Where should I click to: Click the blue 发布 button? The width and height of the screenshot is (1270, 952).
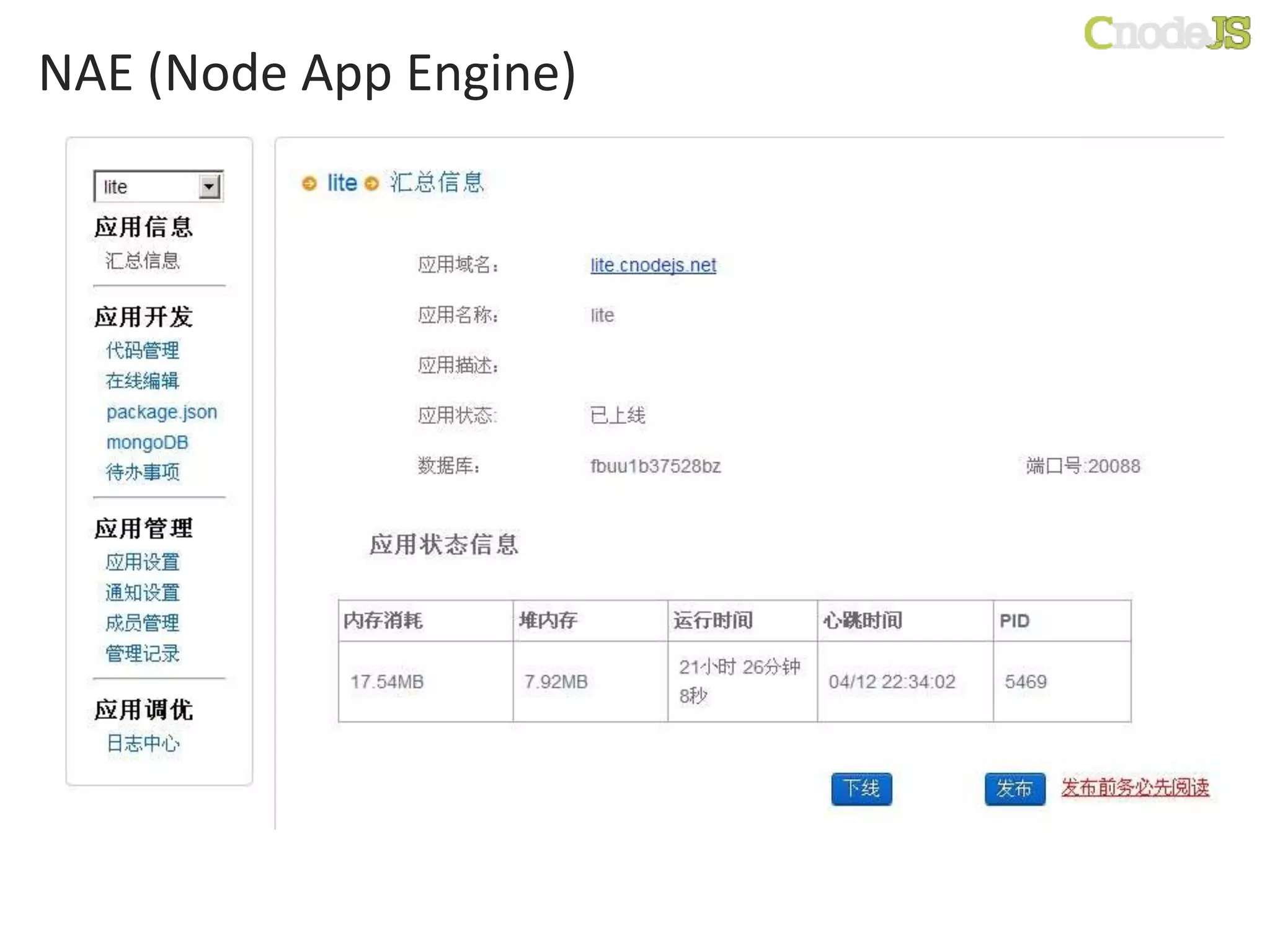[x=1015, y=788]
